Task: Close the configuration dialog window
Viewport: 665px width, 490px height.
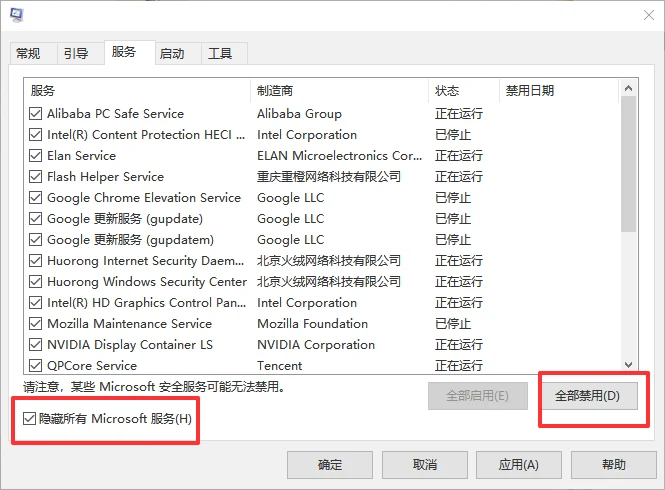Action: [648, 16]
